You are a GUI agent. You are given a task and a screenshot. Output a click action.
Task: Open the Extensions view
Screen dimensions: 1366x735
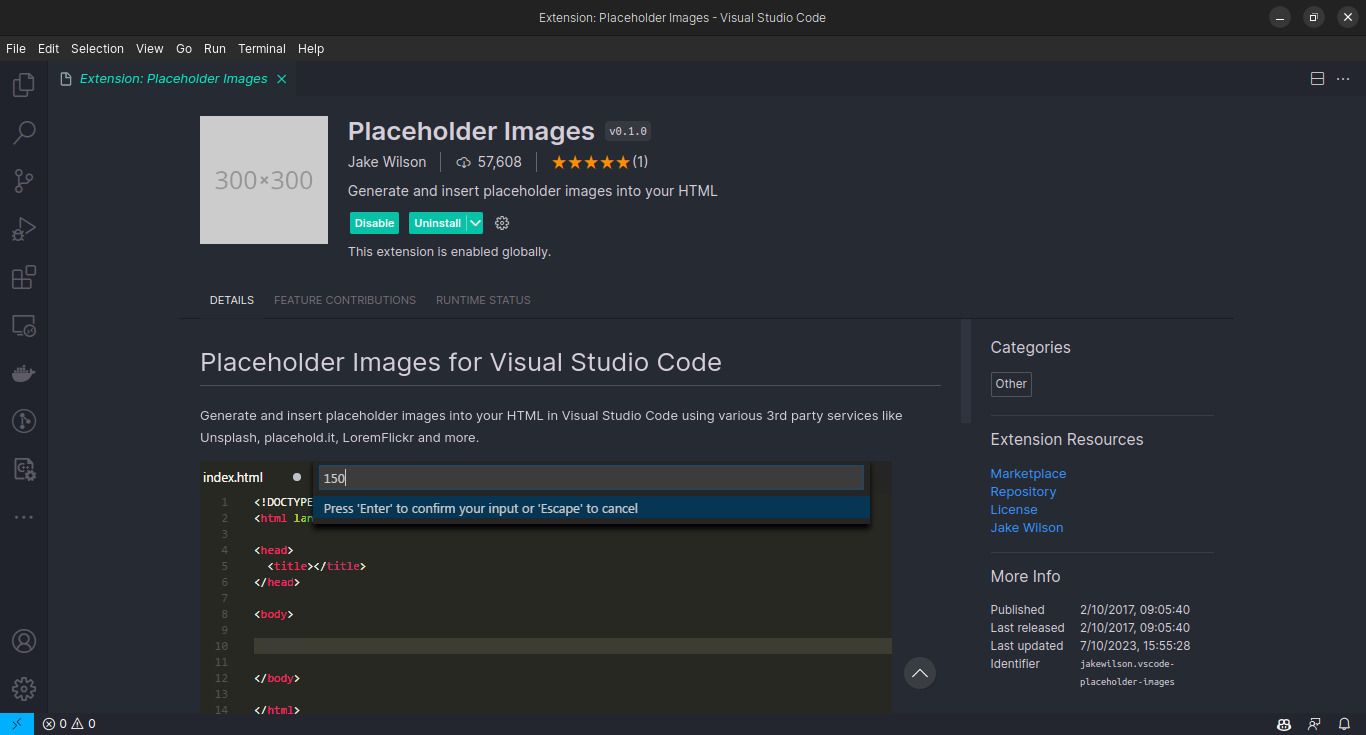pyautogui.click(x=23, y=277)
